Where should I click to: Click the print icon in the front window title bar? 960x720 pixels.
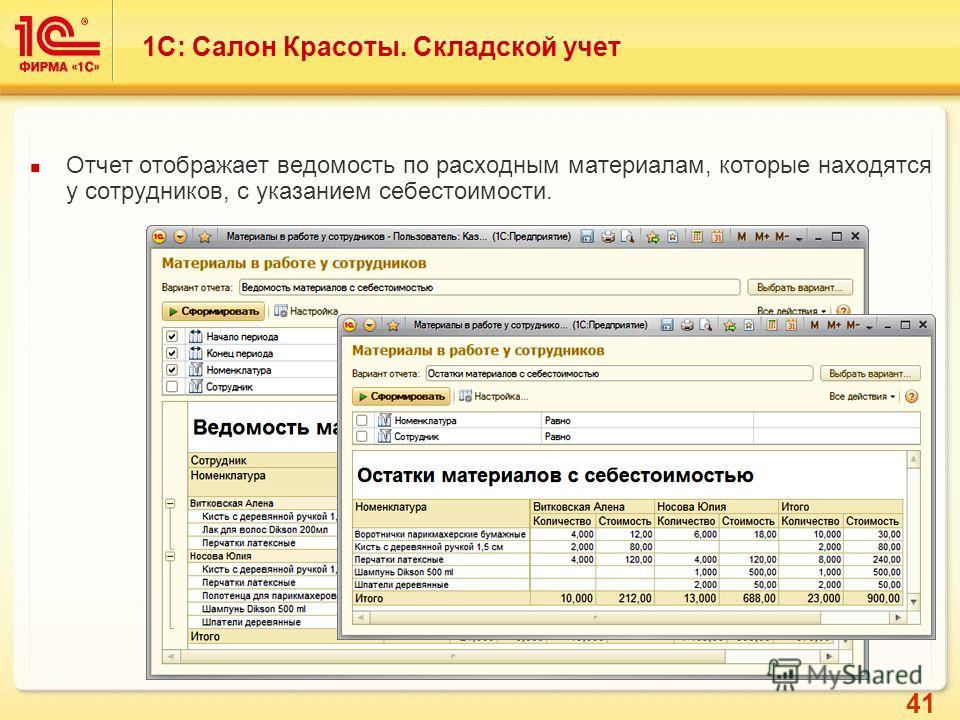coord(687,325)
